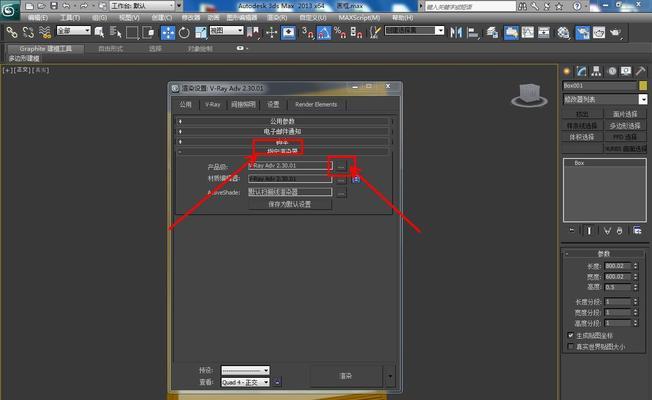This screenshot has height=400, width=652.
Task: Collapse the Assign Renderer rollout
Action: pos(282,151)
